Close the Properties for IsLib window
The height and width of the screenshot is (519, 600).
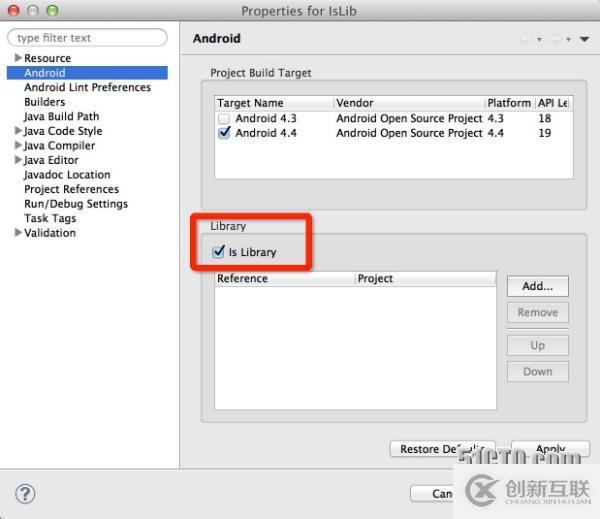tap(14, 10)
